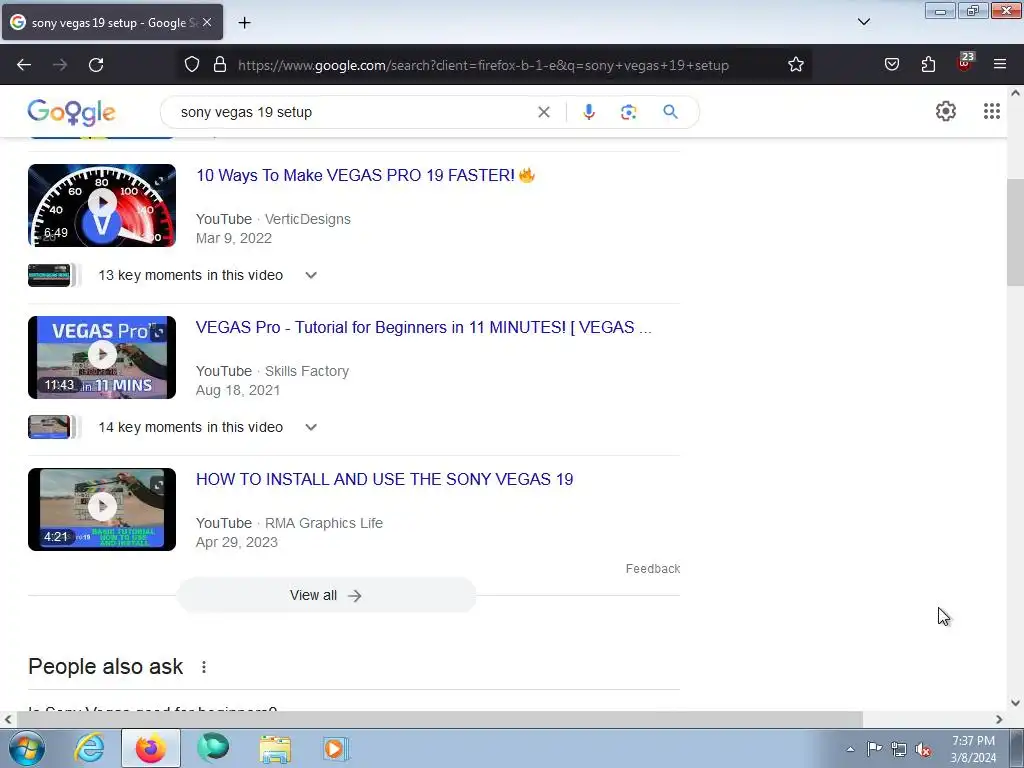Go back with the browser back arrow
Viewport: 1024px width, 768px height.
coord(24,65)
